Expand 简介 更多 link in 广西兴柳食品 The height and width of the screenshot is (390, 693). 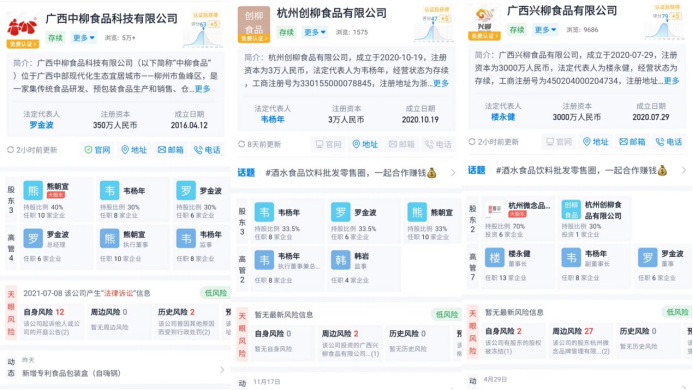[x=671, y=81]
